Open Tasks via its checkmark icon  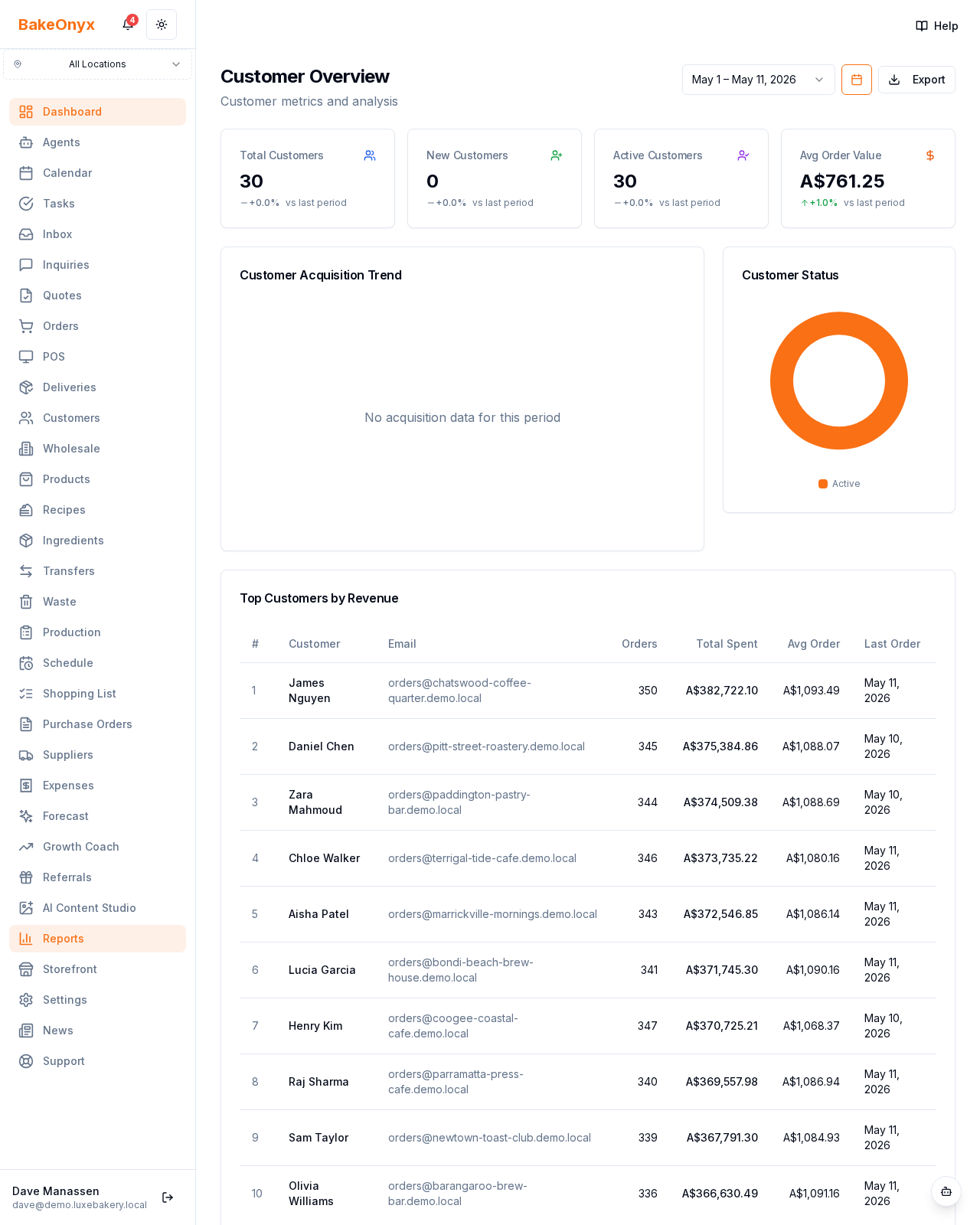(26, 204)
